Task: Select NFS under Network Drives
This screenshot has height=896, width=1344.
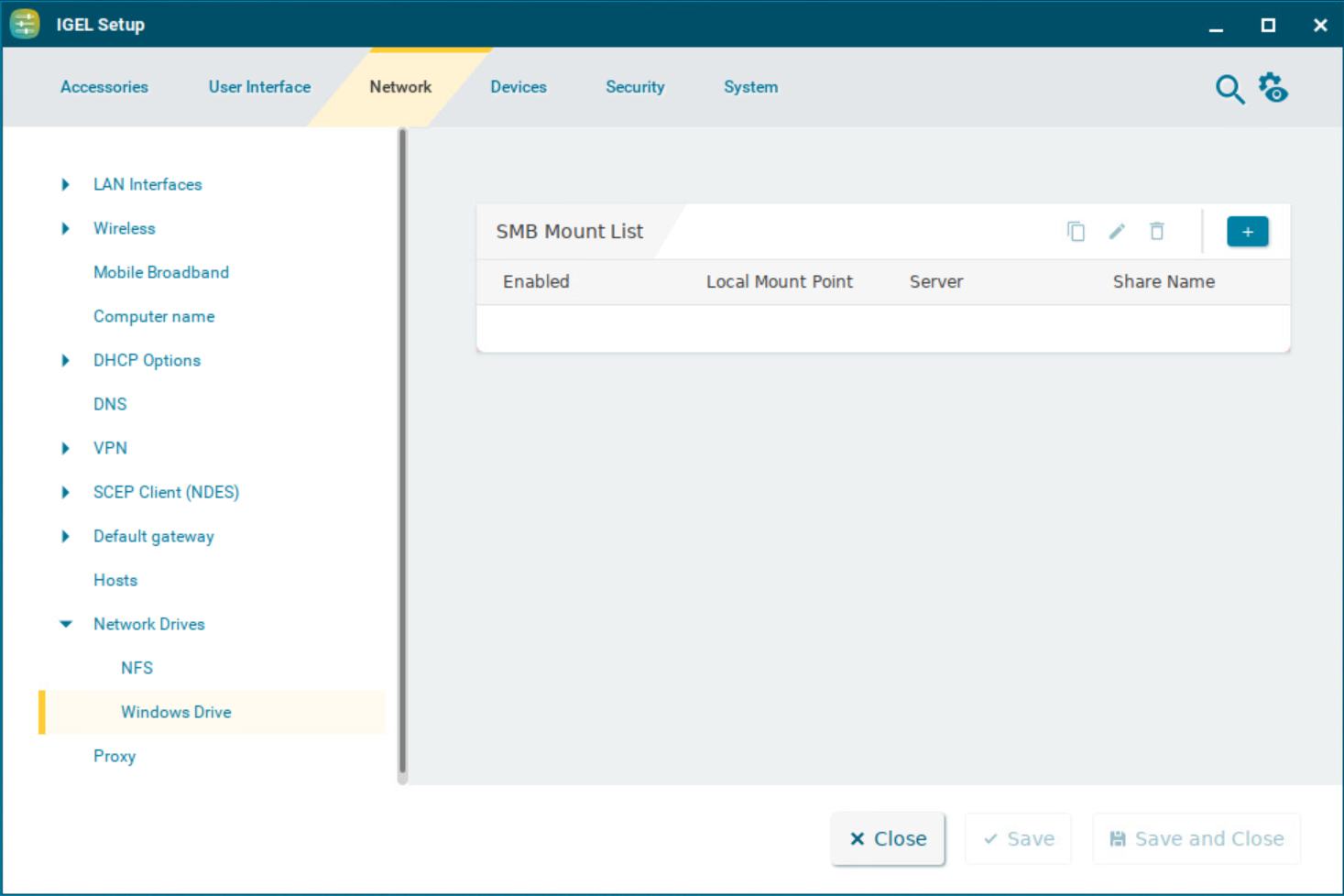Action: click(137, 668)
